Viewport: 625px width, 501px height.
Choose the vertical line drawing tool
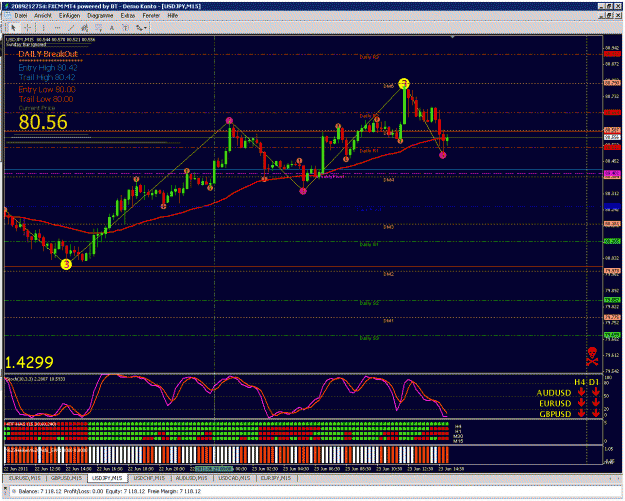click(43, 28)
